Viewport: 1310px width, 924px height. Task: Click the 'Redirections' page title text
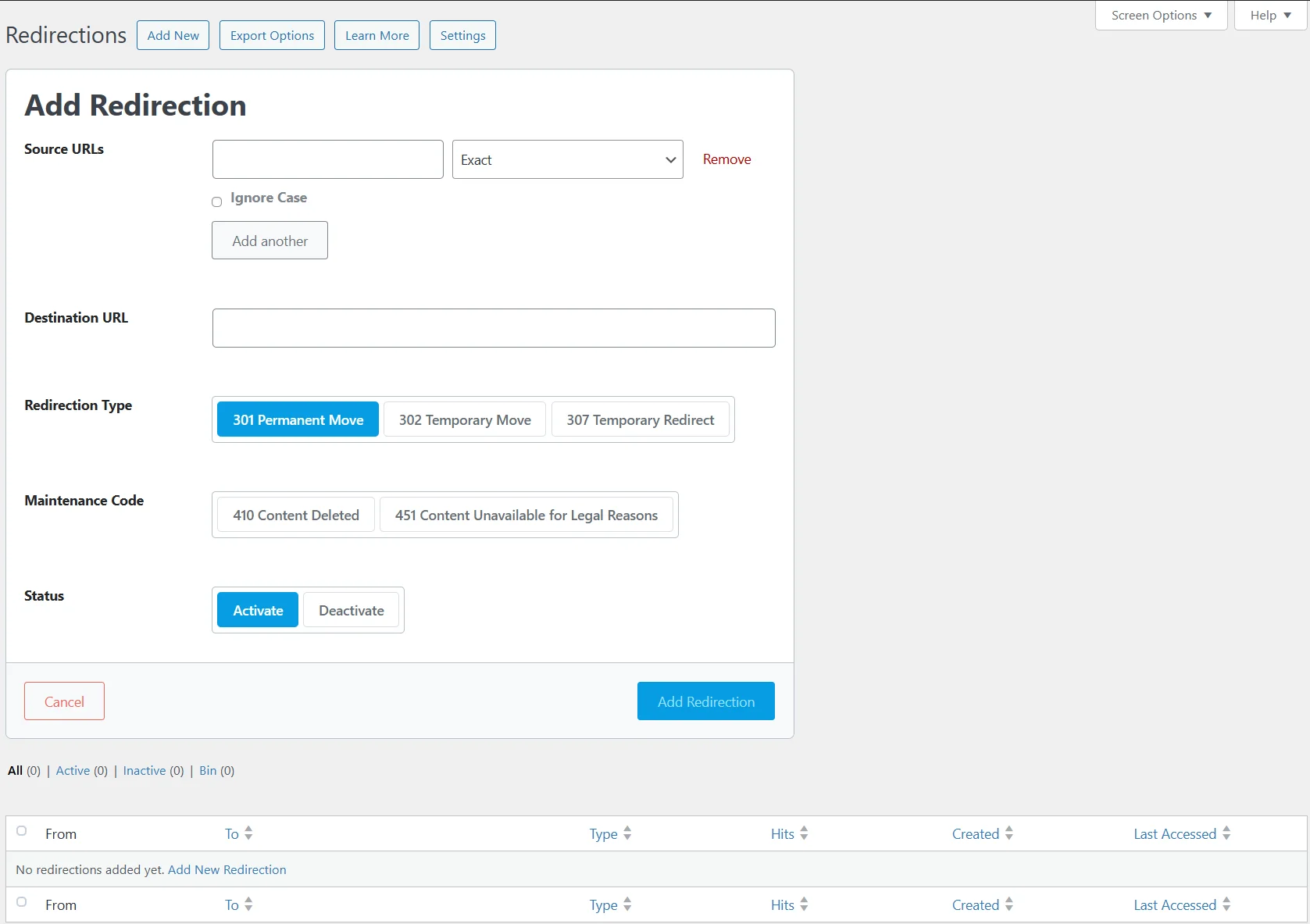click(x=66, y=35)
